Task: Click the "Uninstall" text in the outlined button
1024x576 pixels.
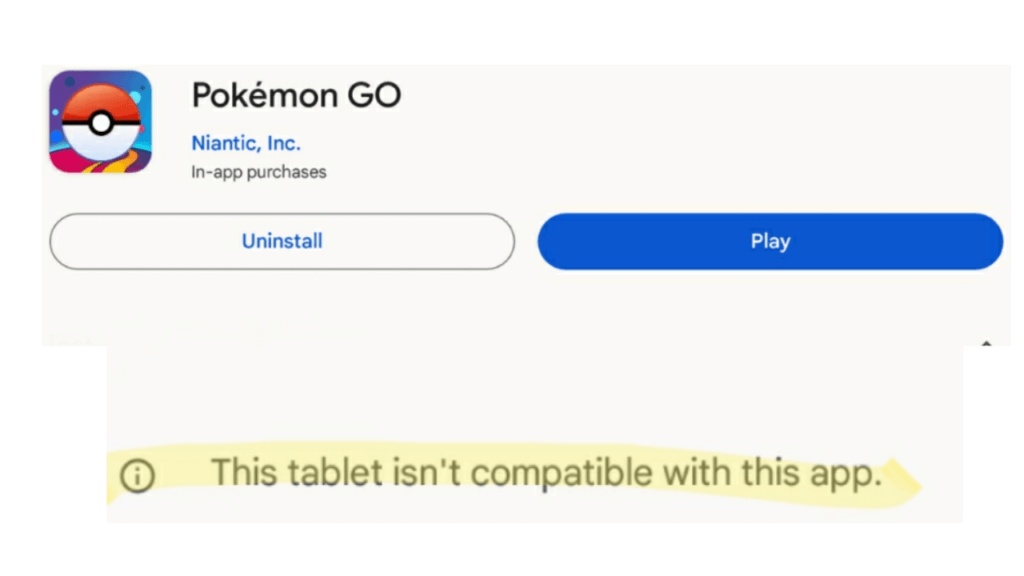Action: pyautogui.click(x=282, y=241)
